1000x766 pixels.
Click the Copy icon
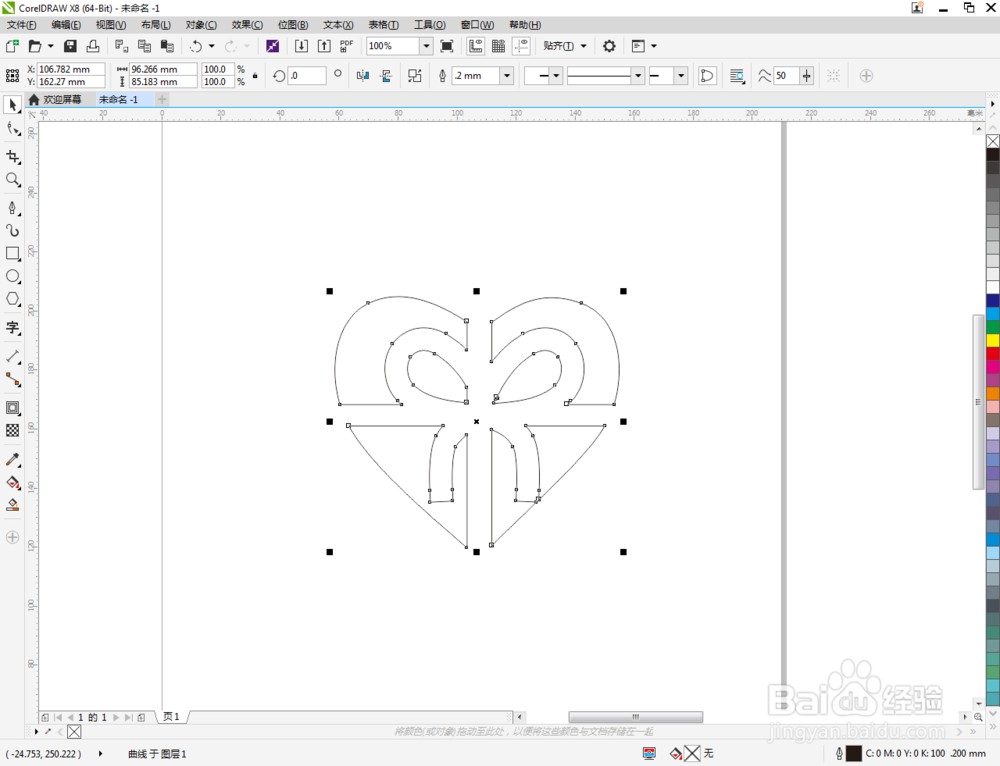(x=144, y=46)
